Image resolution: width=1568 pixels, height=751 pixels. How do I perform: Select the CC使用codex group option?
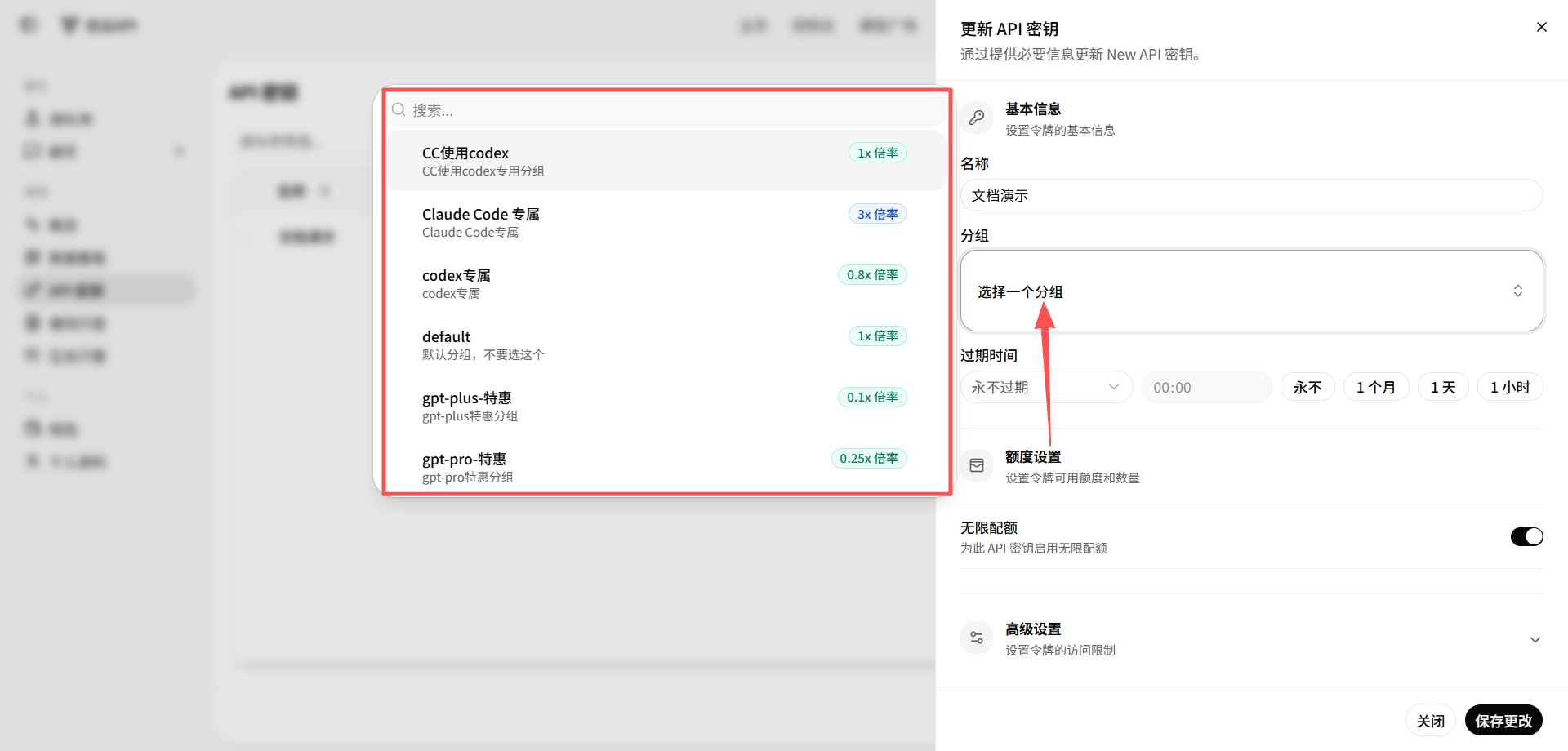click(666, 161)
